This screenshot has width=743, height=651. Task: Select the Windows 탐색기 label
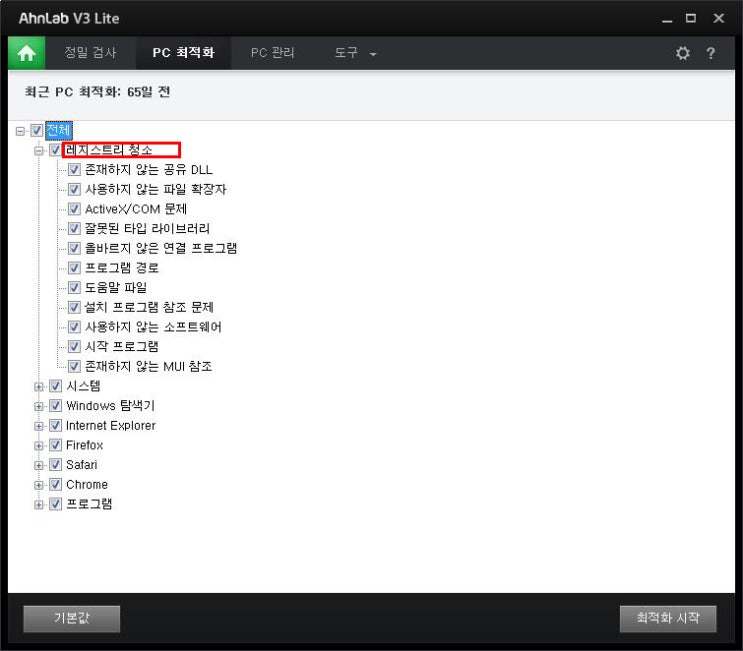110,406
